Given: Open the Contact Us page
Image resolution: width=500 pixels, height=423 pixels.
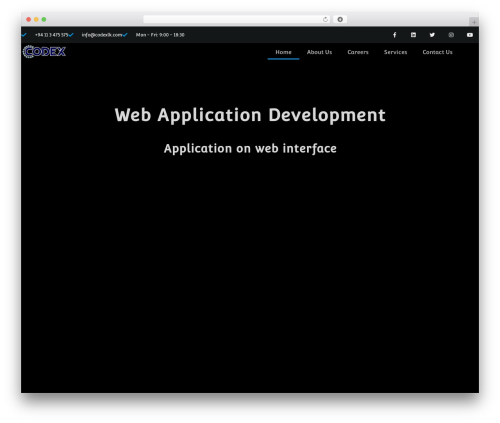Looking at the screenshot, I should tap(437, 52).
